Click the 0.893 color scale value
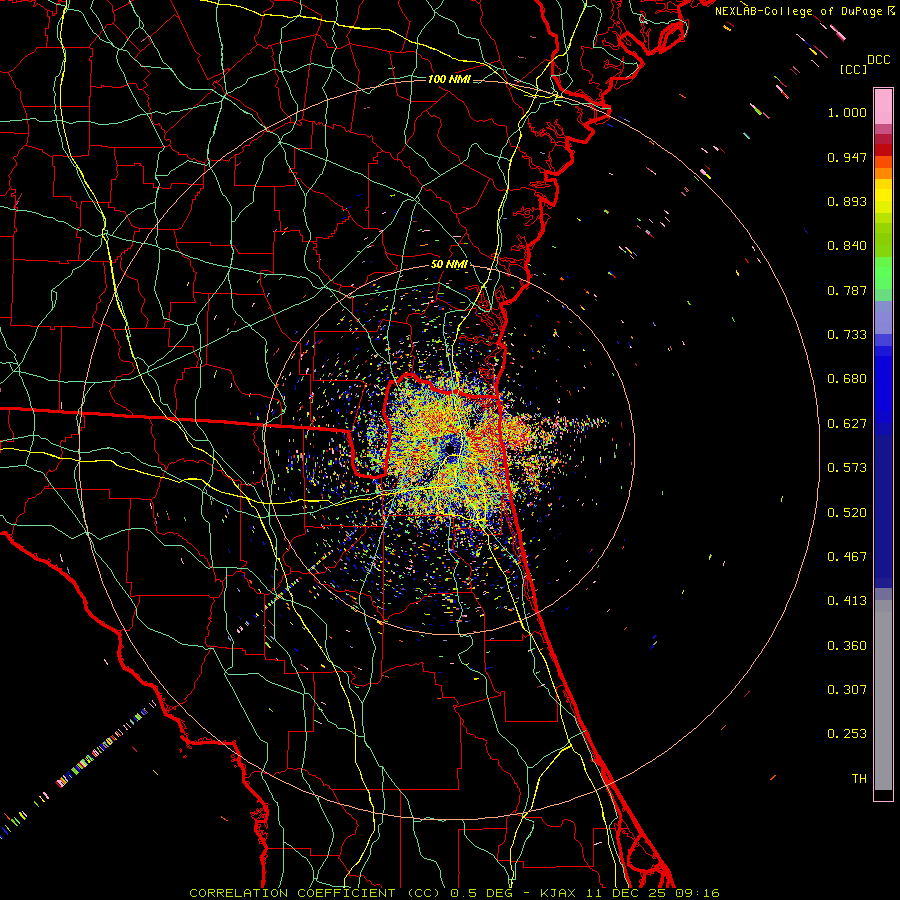 847,201
